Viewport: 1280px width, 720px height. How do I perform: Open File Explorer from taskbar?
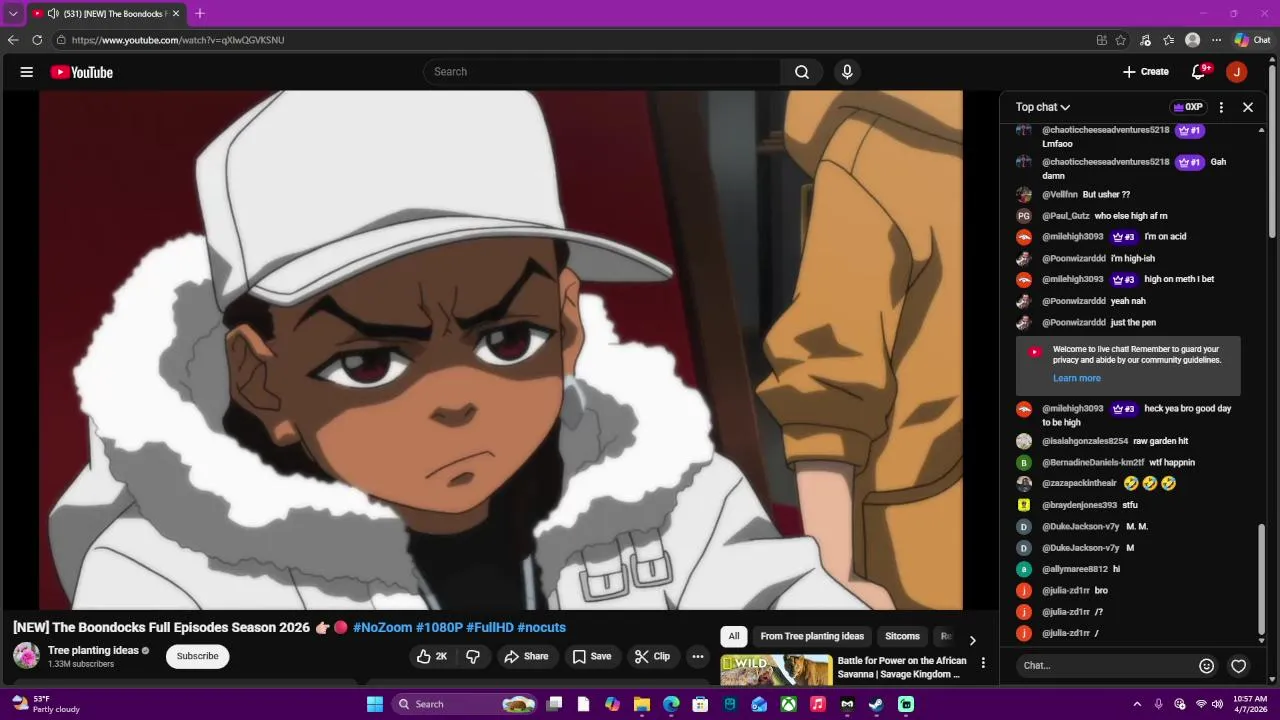[642, 704]
